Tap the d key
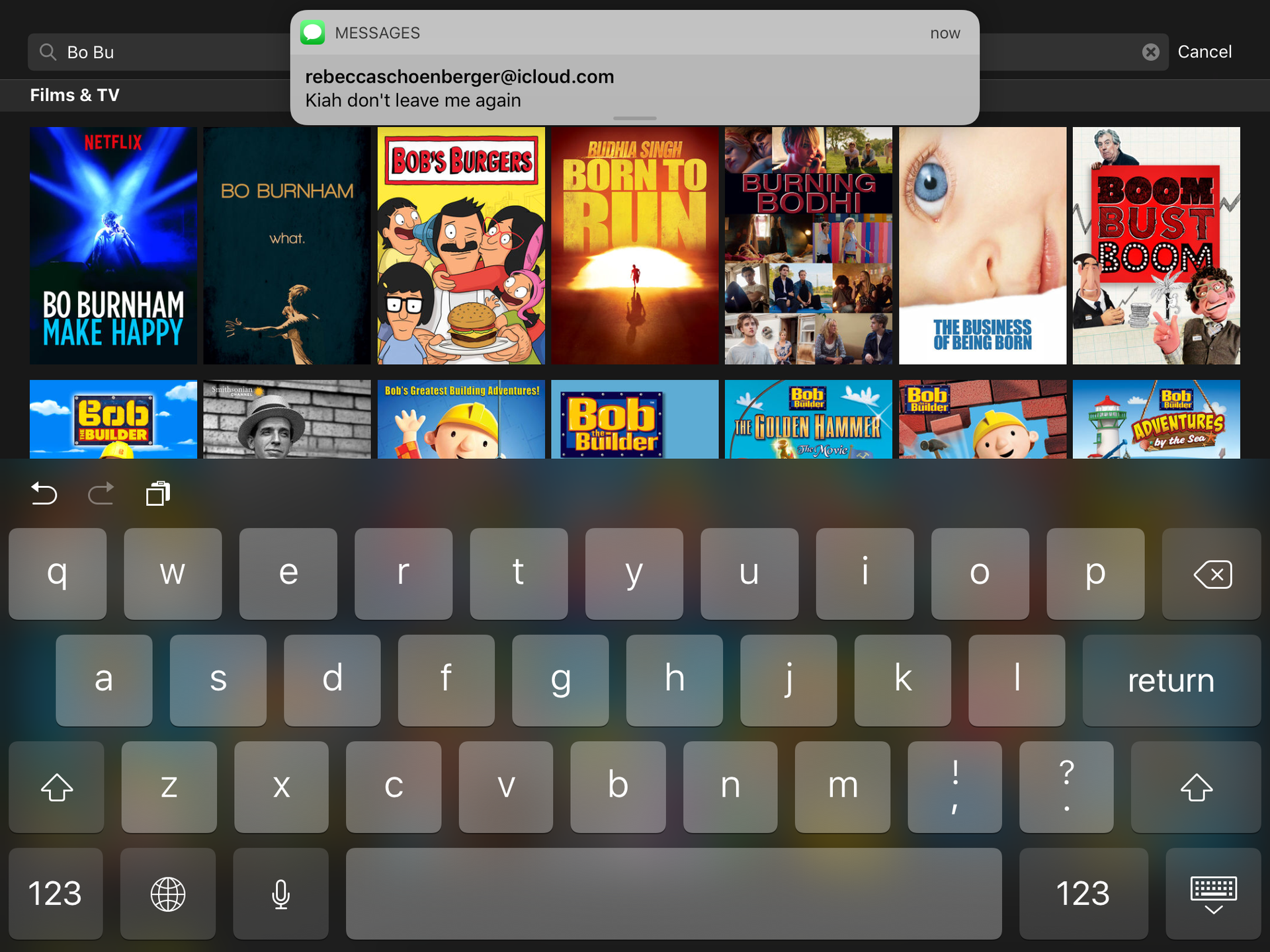 332,680
